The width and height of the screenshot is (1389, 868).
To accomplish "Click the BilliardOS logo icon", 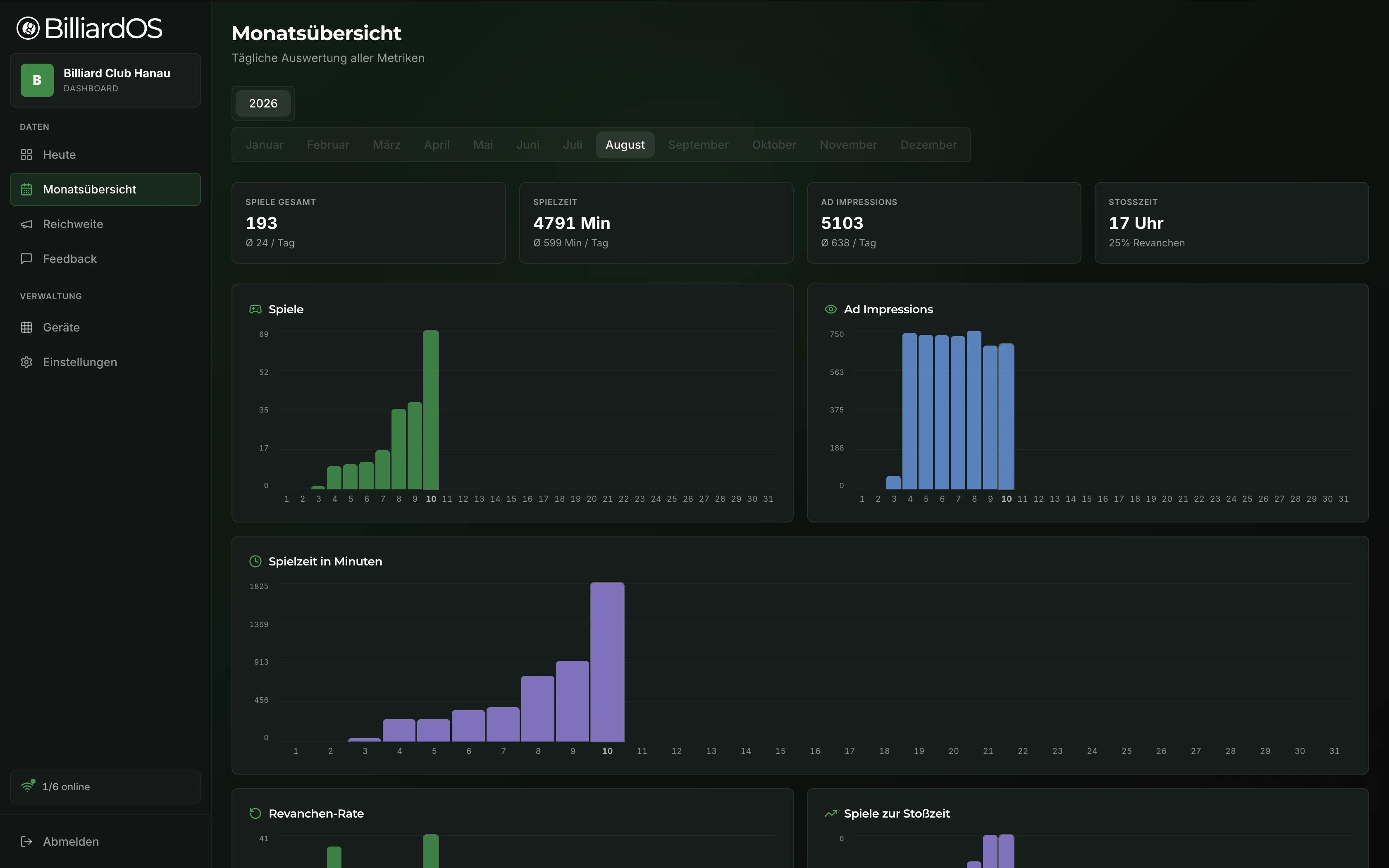I will 28,28.
